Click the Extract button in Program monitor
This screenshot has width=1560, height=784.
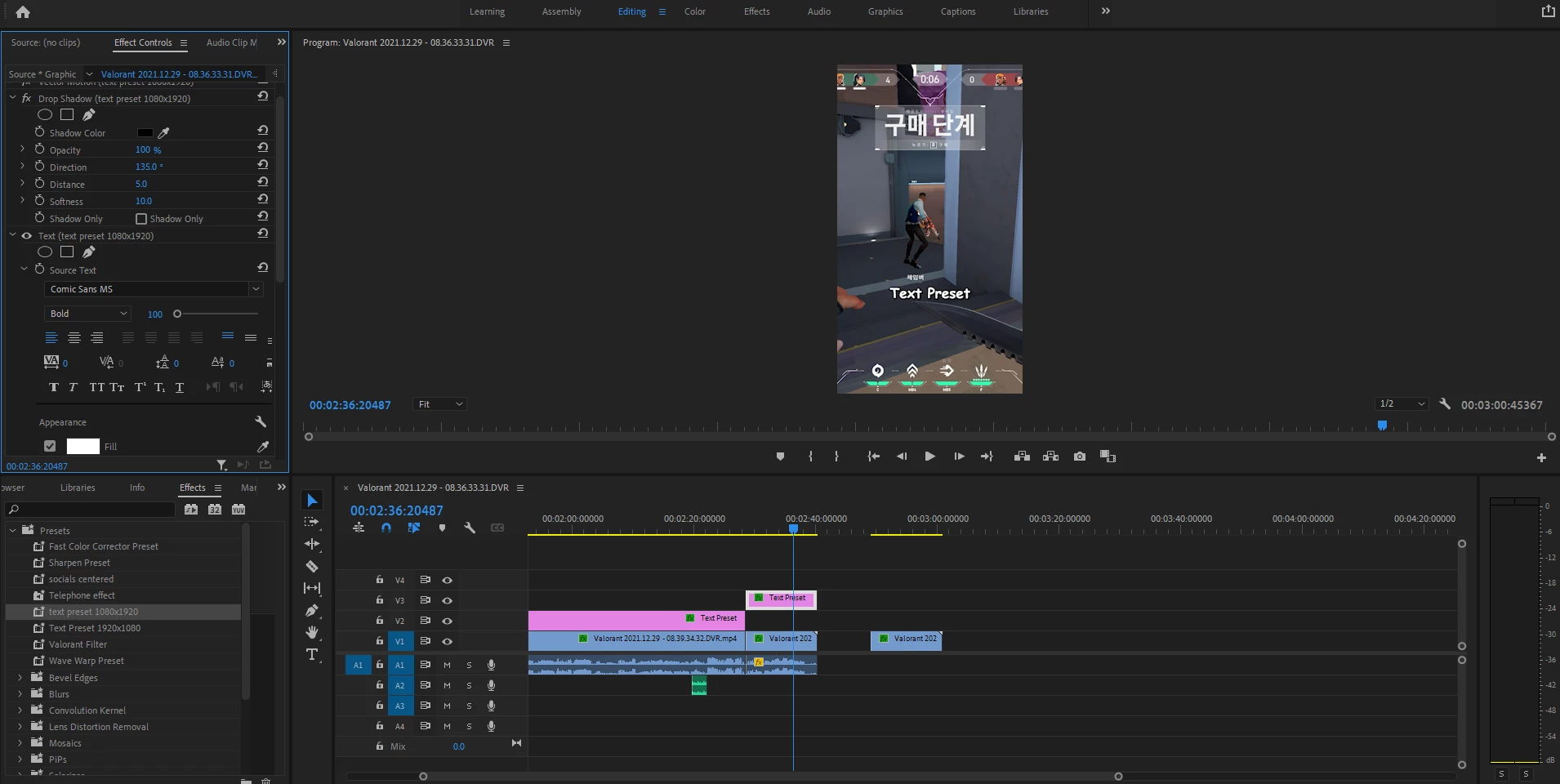coord(1051,457)
